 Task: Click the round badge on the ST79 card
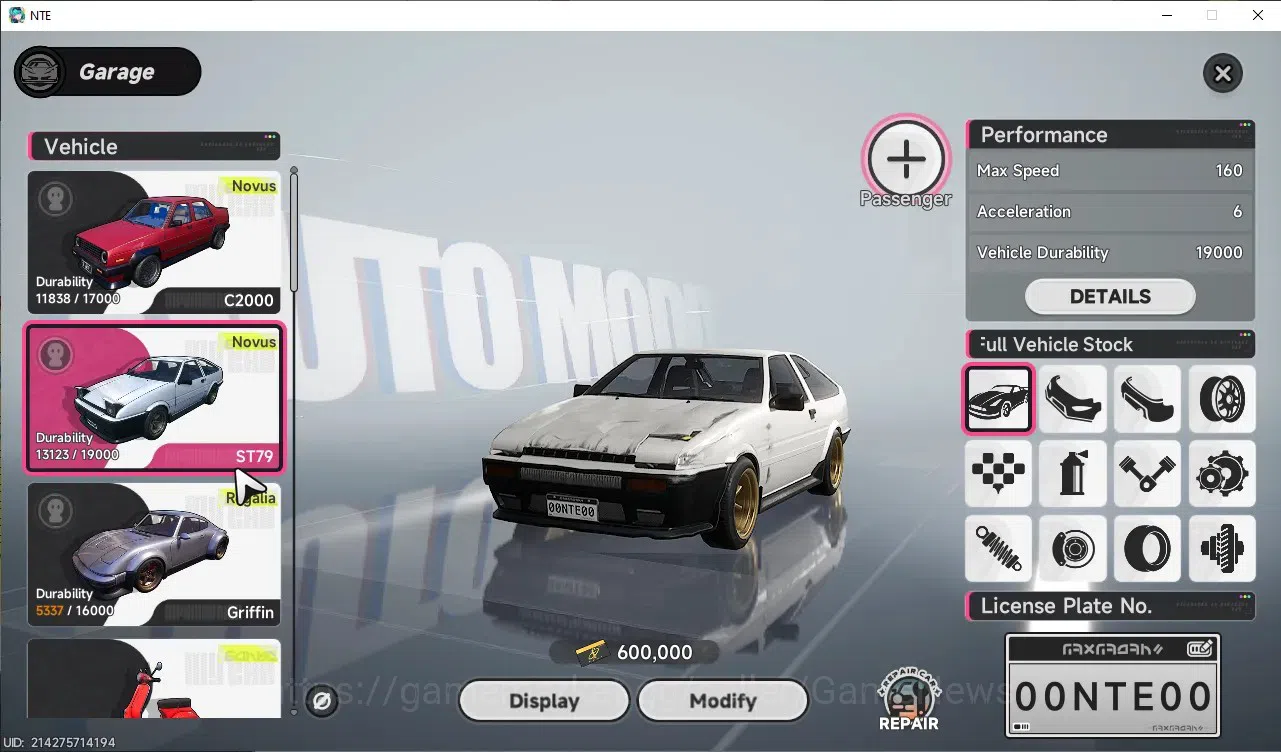[56, 354]
